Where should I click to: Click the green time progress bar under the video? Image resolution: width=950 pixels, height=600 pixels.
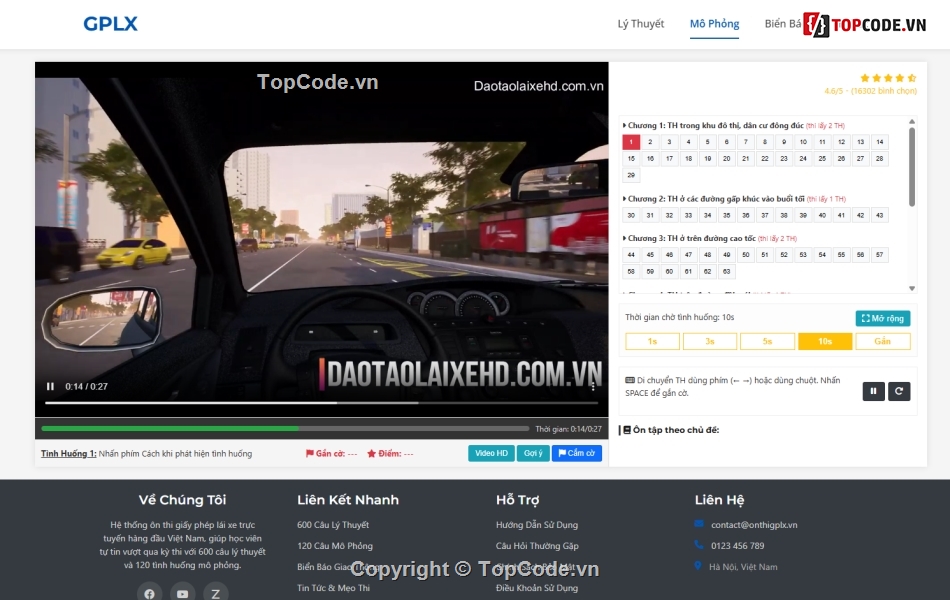[x=285, y=428]
